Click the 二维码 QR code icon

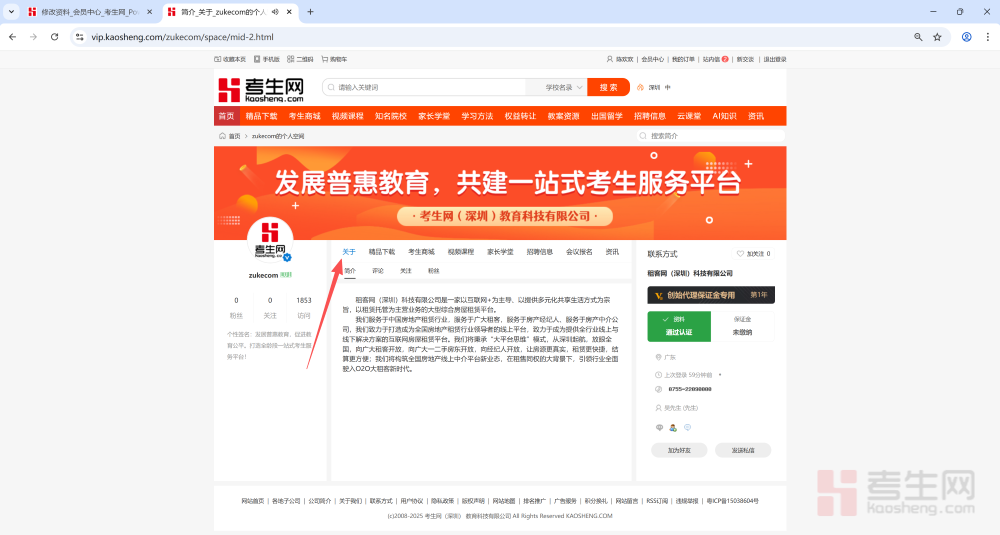[x=290, y=59]
